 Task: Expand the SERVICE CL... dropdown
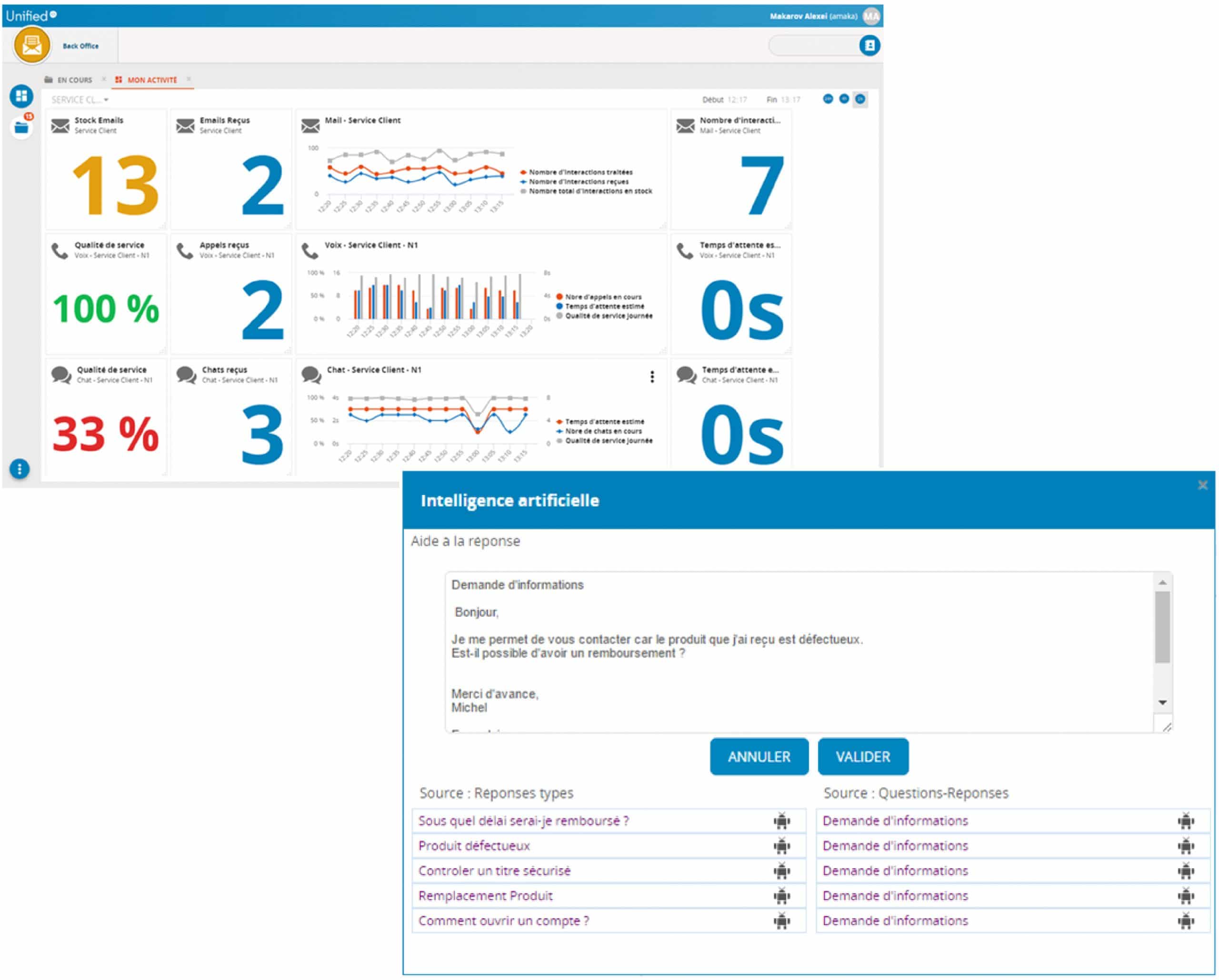pos(80,100)
